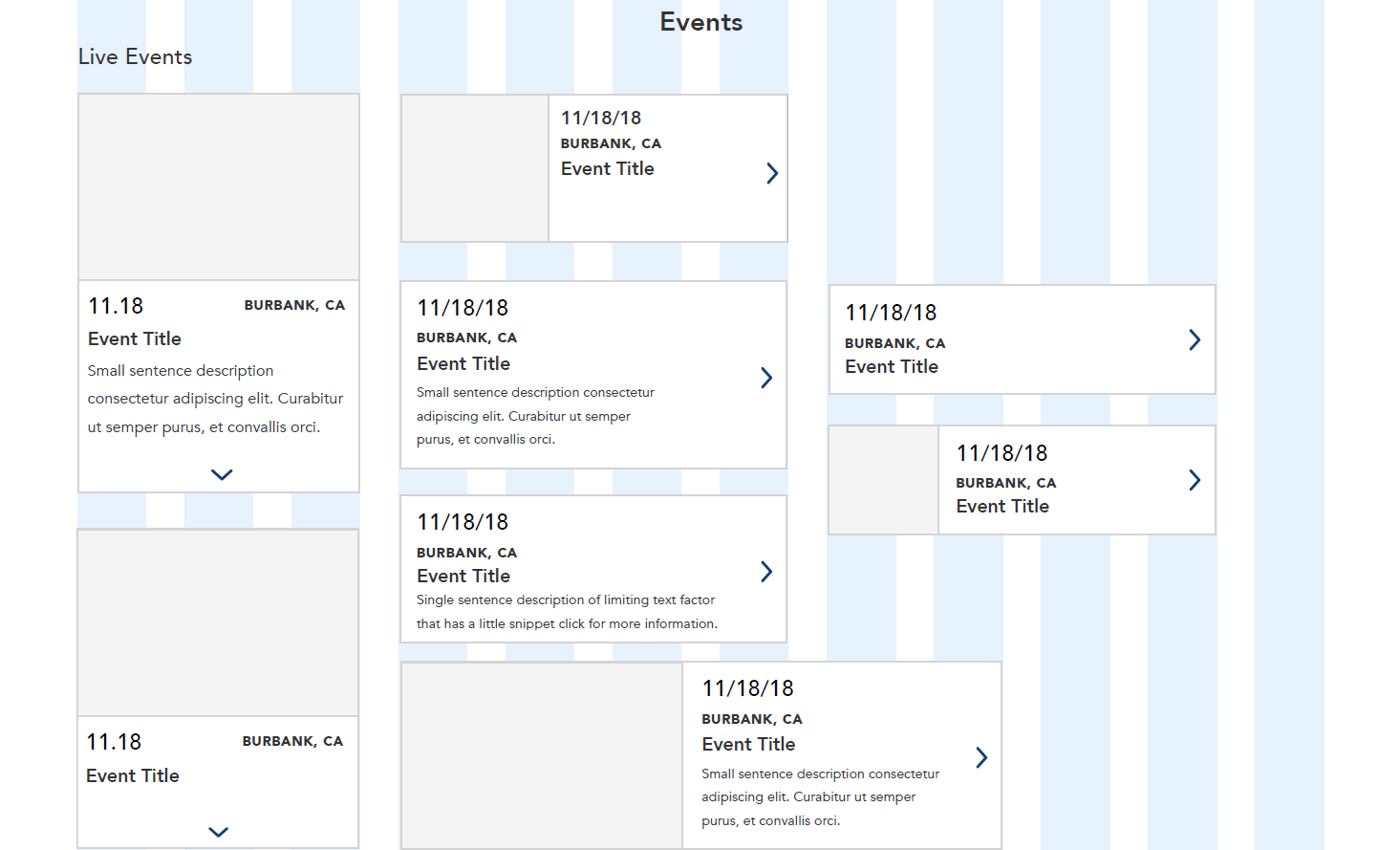Click right arrow on 'Single sentence description' card
The image size is (1400, 850).
(766, 572)
